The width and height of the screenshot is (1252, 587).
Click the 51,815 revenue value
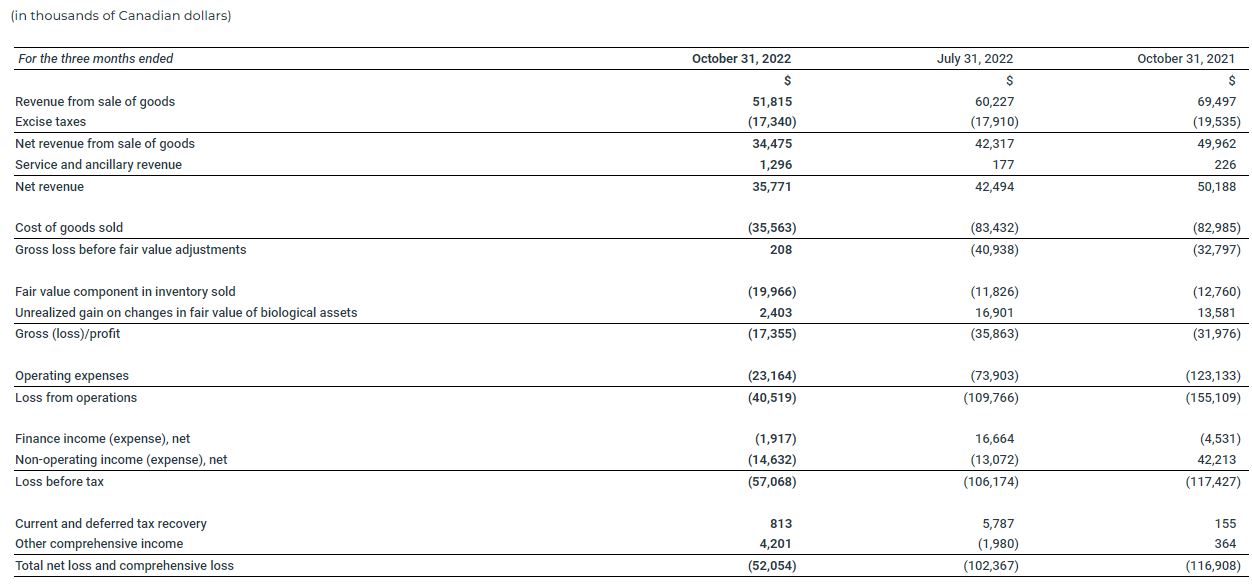771,101
